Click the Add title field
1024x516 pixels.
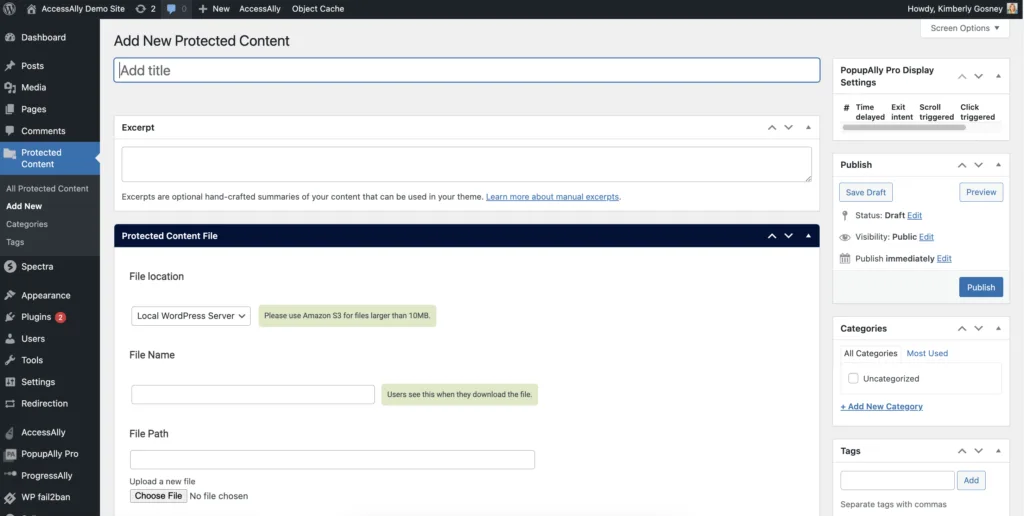point(467,71)
